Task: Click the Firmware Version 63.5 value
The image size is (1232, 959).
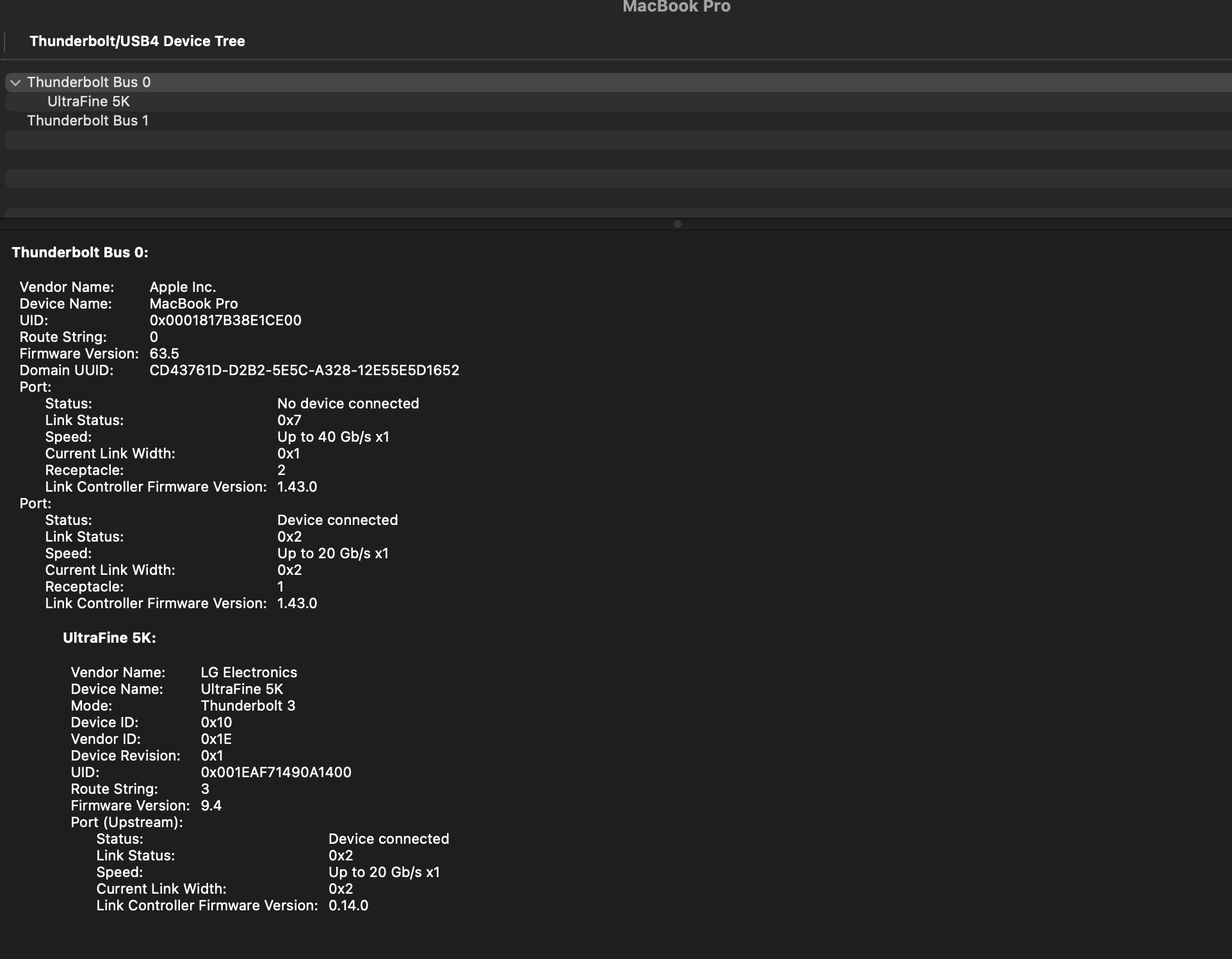Action: (164, 354)
